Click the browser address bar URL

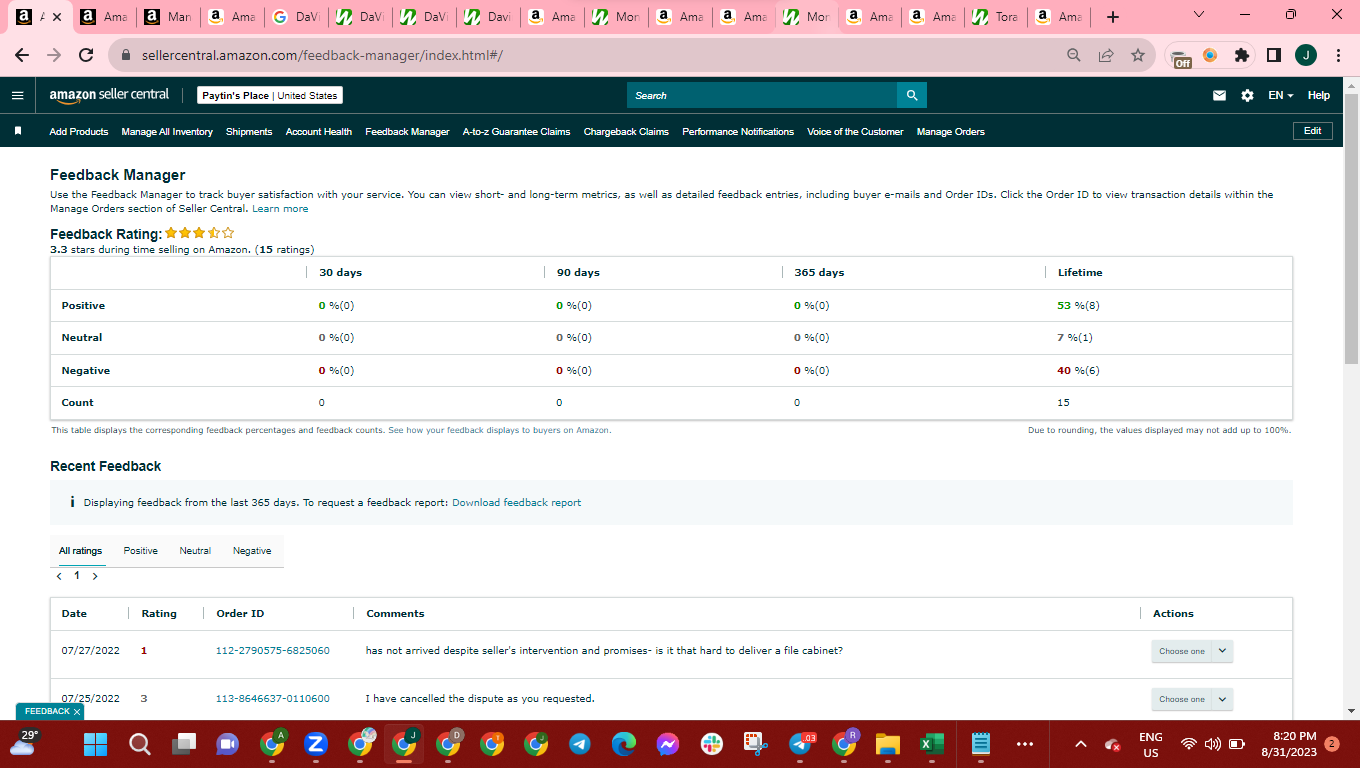pyautogui.click(x=322, y=55)
